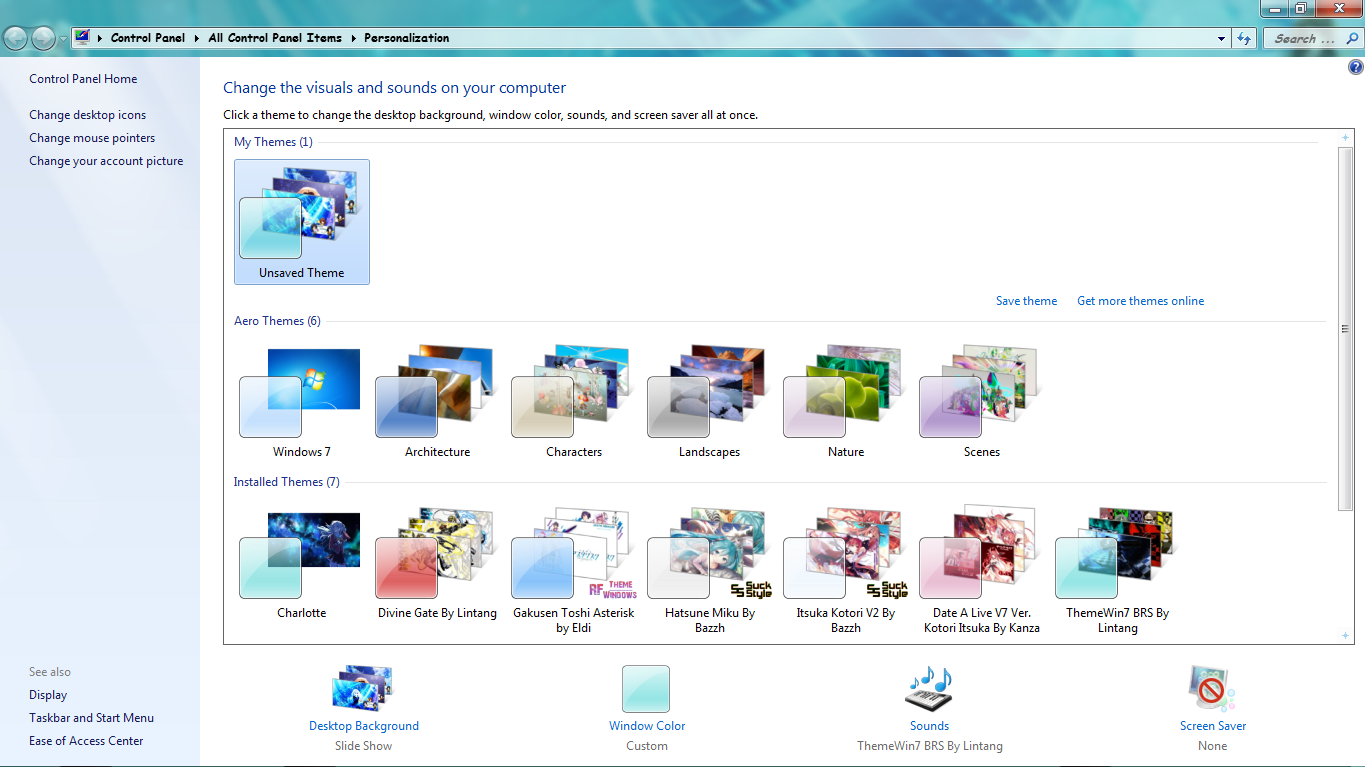Click My Themes (1) group header
Image resolution: width=1365 pixels, height=767 pixels.
click(273, 142)
